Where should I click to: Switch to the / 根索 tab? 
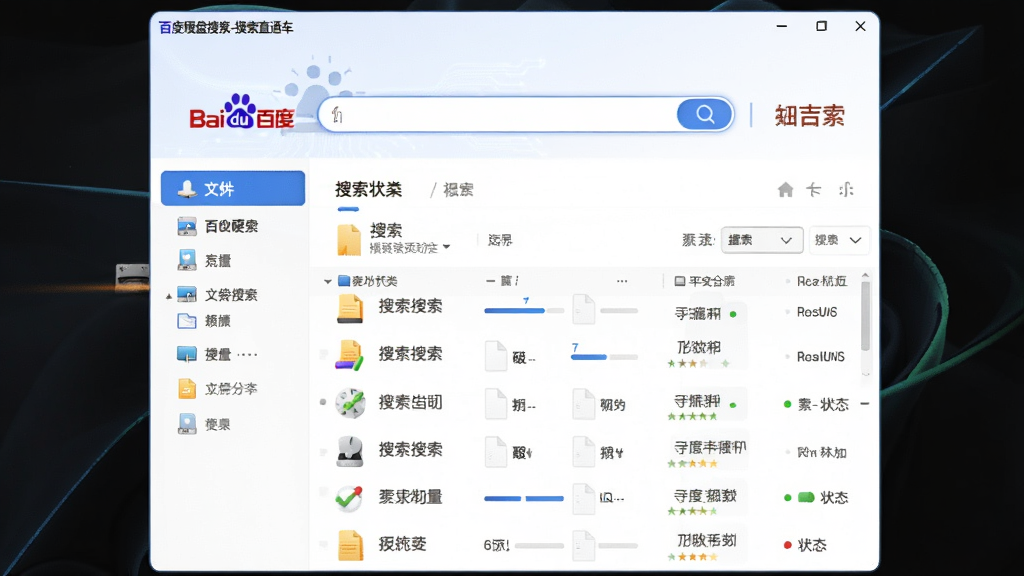coord(452,190)
